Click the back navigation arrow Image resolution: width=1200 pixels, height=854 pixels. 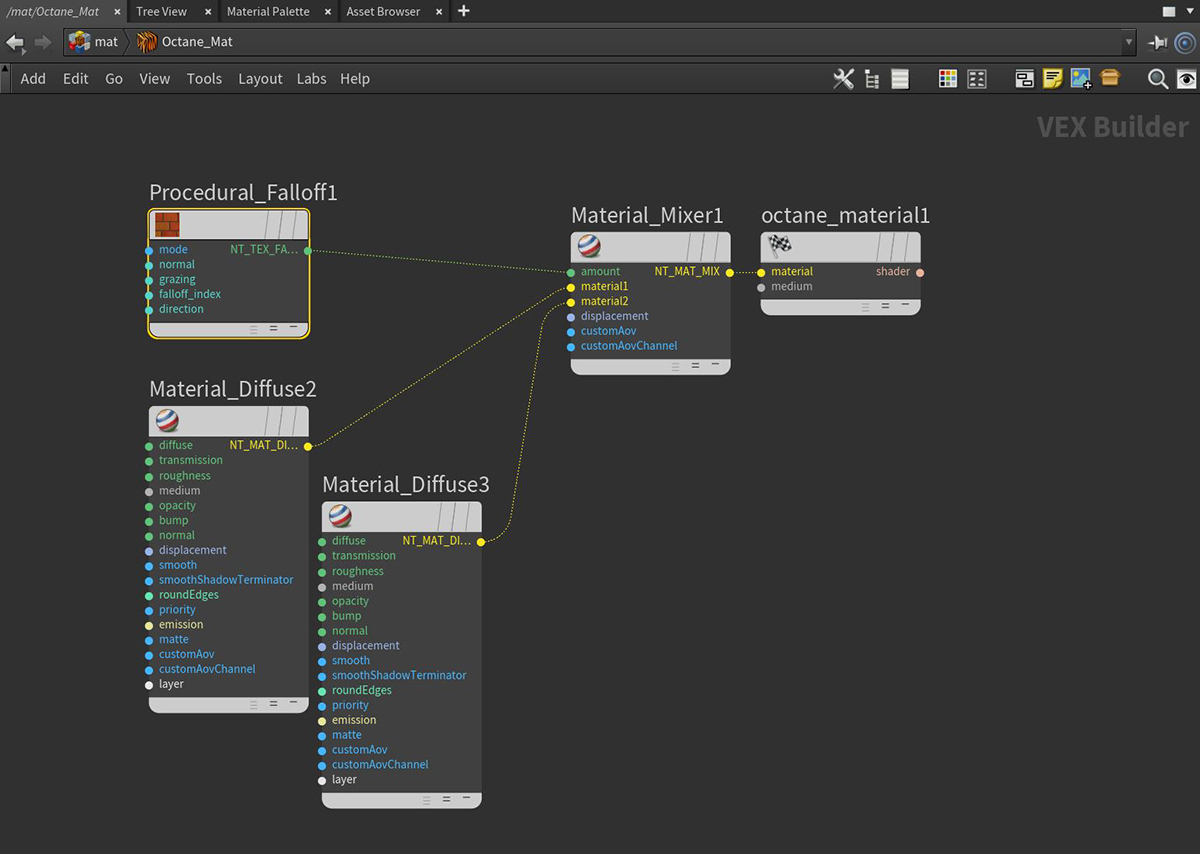click(15, 42)
